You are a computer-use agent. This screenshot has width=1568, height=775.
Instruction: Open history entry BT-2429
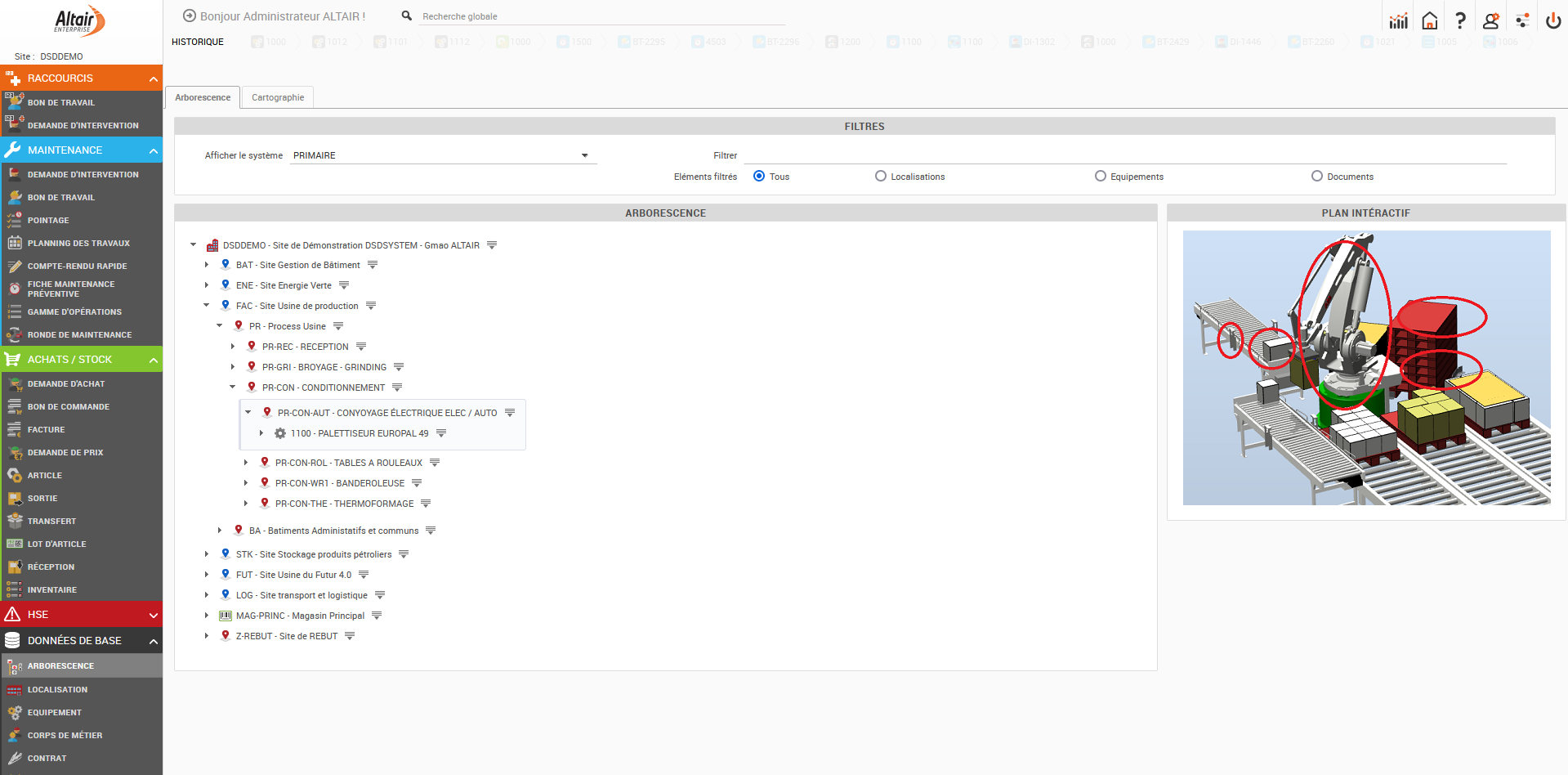[x=1166, y=42]
